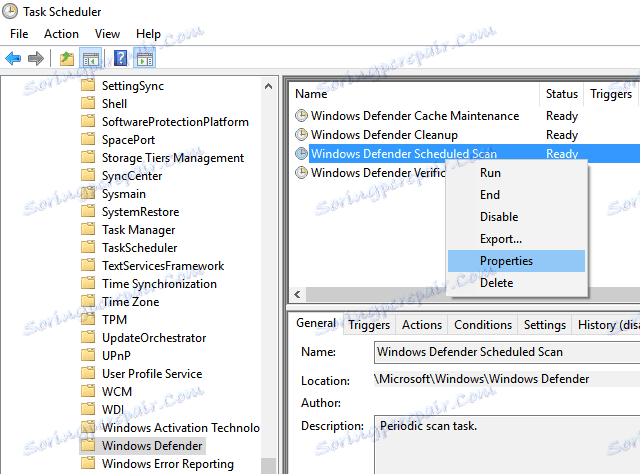Image resolution: width=640 pixels, height=474 pixels.
Task: Select Task Manager in the tree
Action: coord(138,229)
